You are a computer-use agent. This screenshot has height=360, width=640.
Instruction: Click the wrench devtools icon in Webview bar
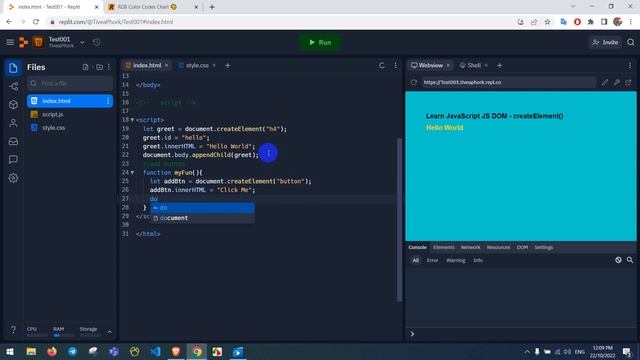click(617, 82)
